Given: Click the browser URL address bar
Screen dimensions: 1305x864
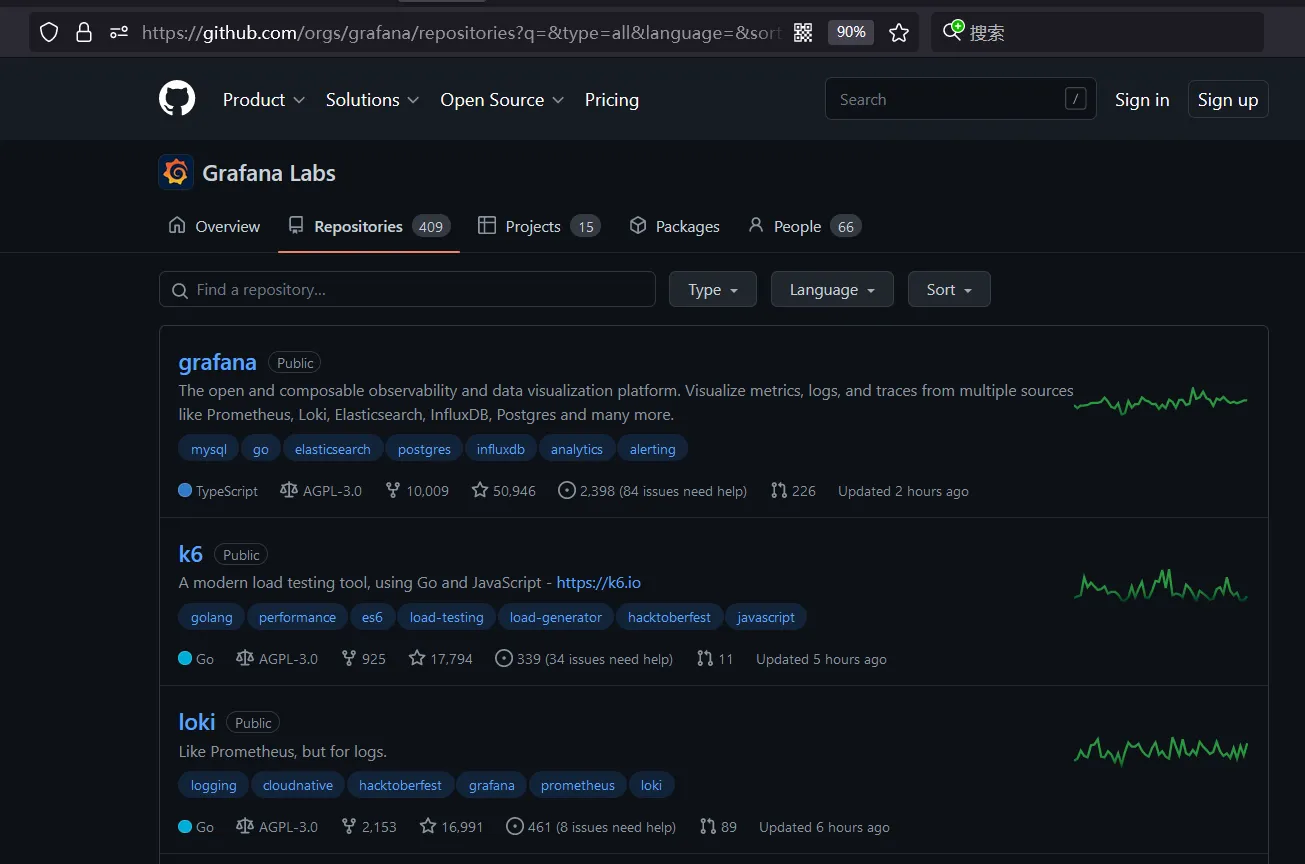Looking at the screenshot, I should tap(460, 32).
